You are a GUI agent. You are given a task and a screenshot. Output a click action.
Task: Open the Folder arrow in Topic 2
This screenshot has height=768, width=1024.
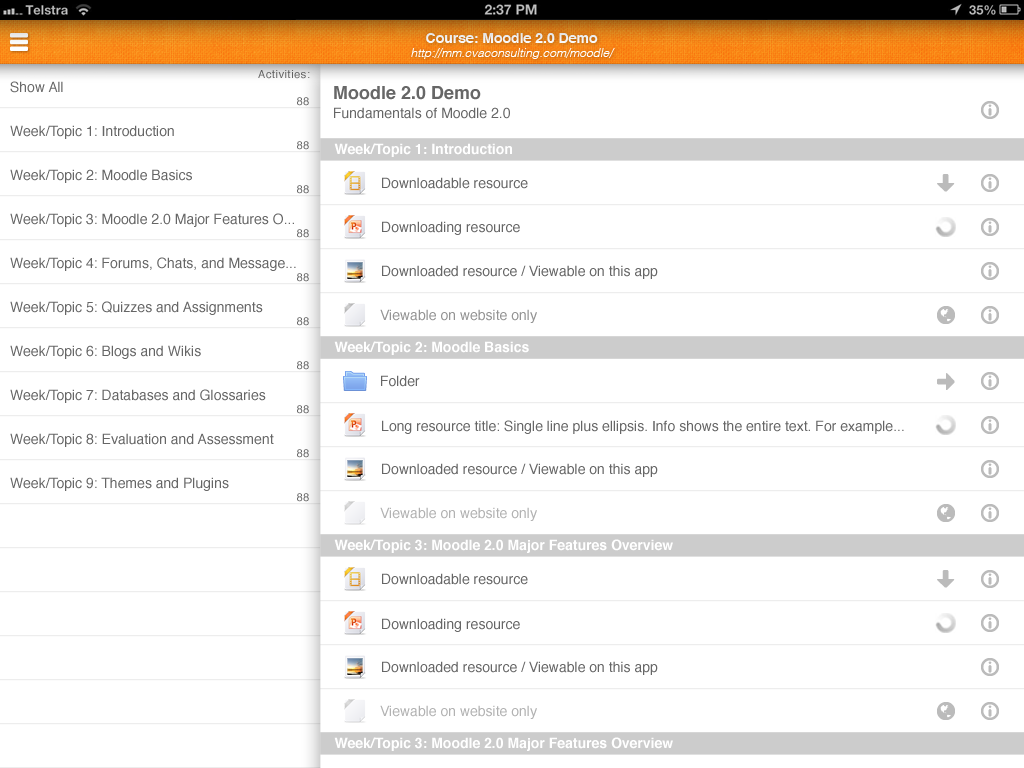[x=945, y=381]
